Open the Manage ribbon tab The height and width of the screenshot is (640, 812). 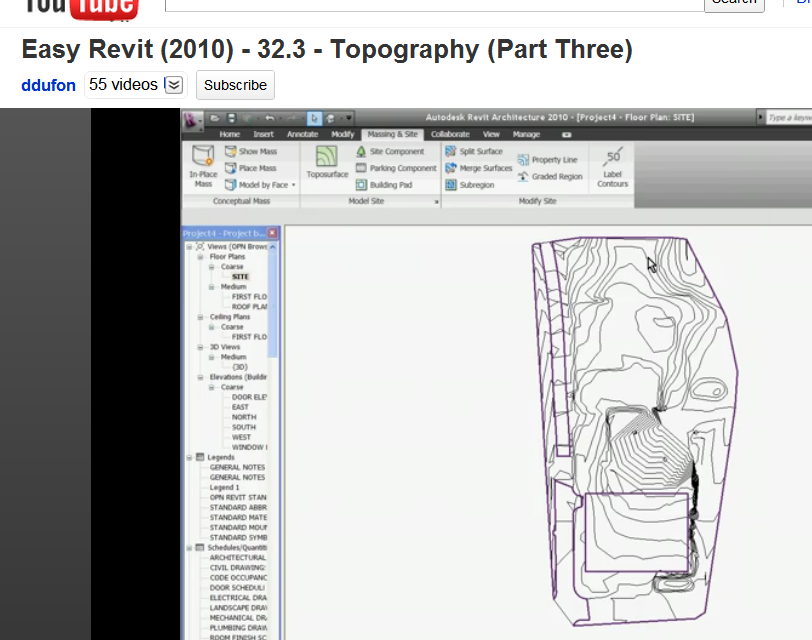(x=526, y=134)
